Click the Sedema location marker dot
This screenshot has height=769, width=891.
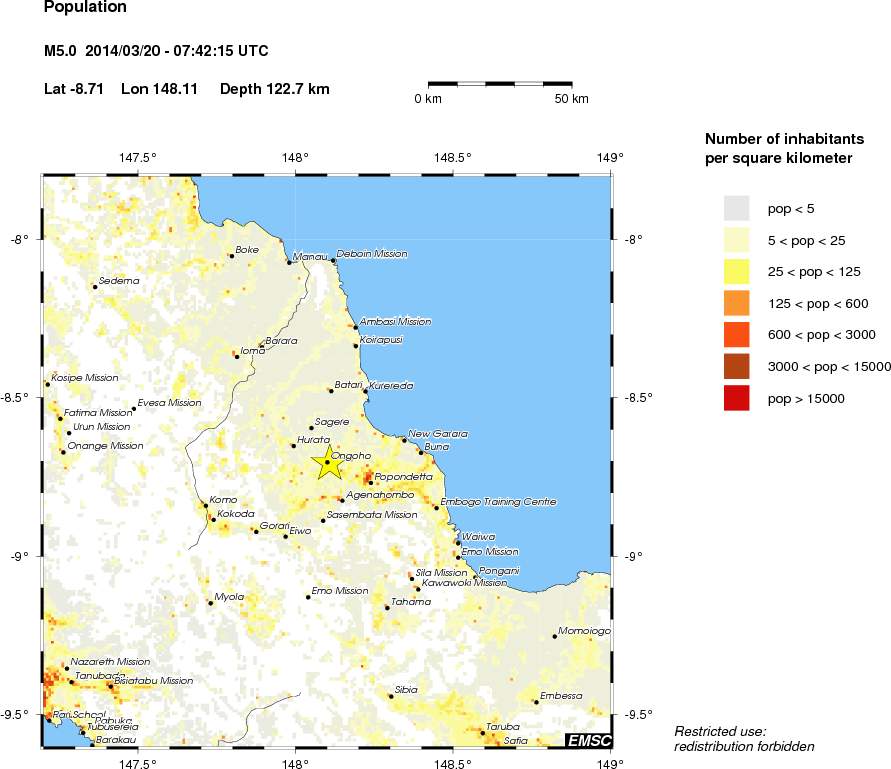[95, 287]
